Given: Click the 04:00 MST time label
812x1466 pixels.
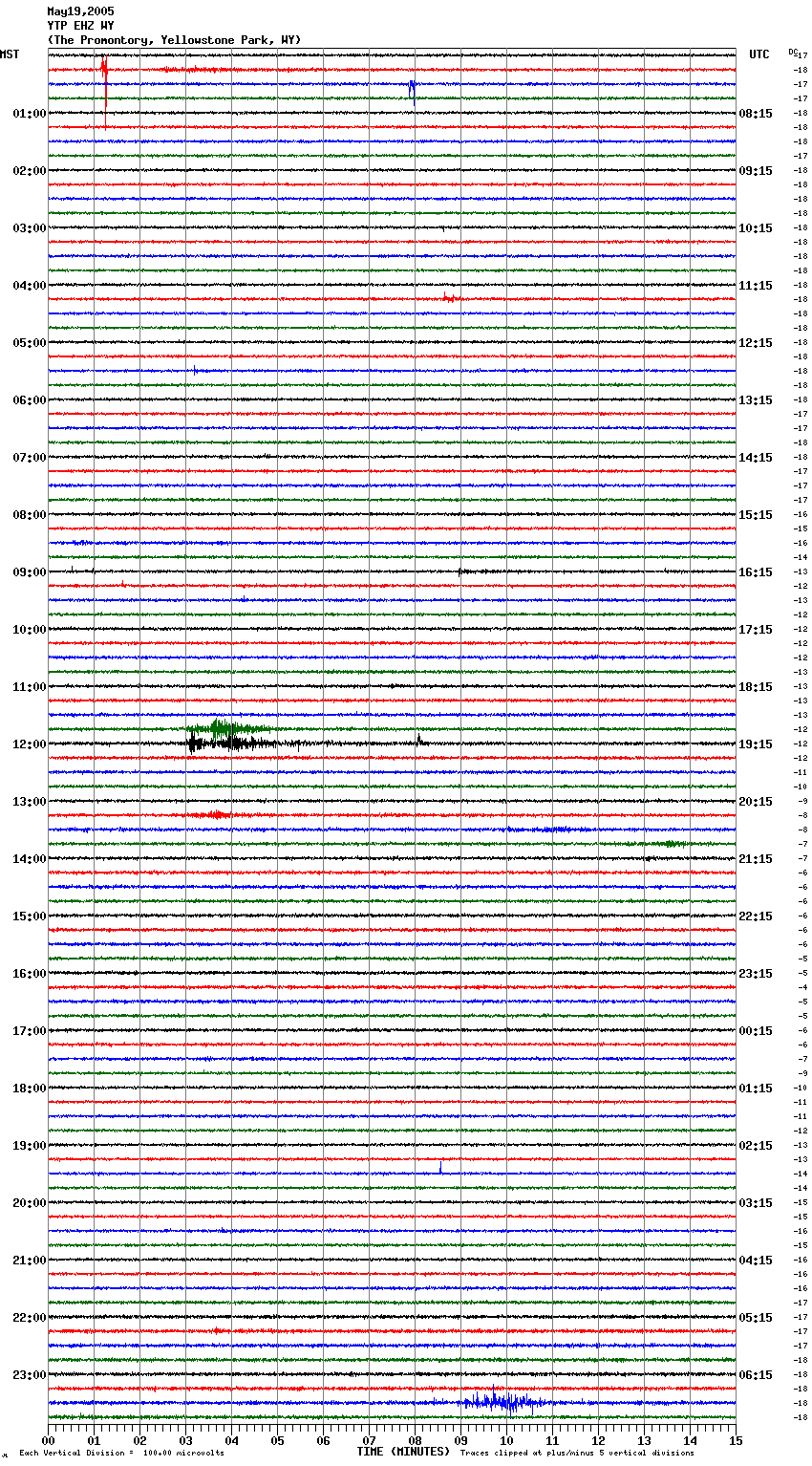Looking at the screenshot, I should pos(30,286).
